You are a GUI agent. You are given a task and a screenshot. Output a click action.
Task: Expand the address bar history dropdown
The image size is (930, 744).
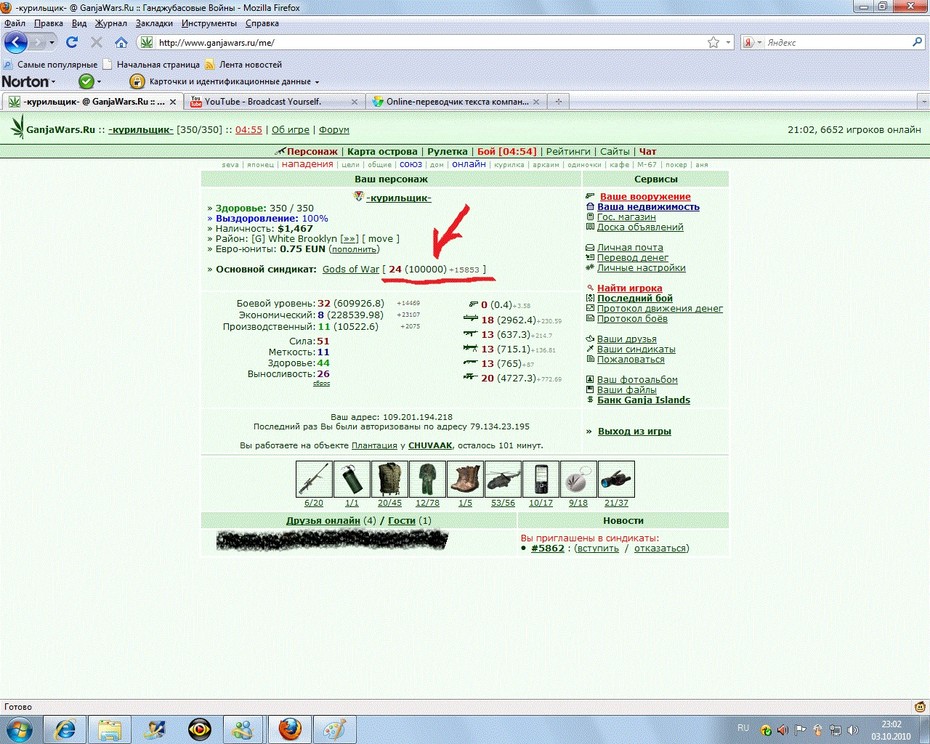(728, 43)
